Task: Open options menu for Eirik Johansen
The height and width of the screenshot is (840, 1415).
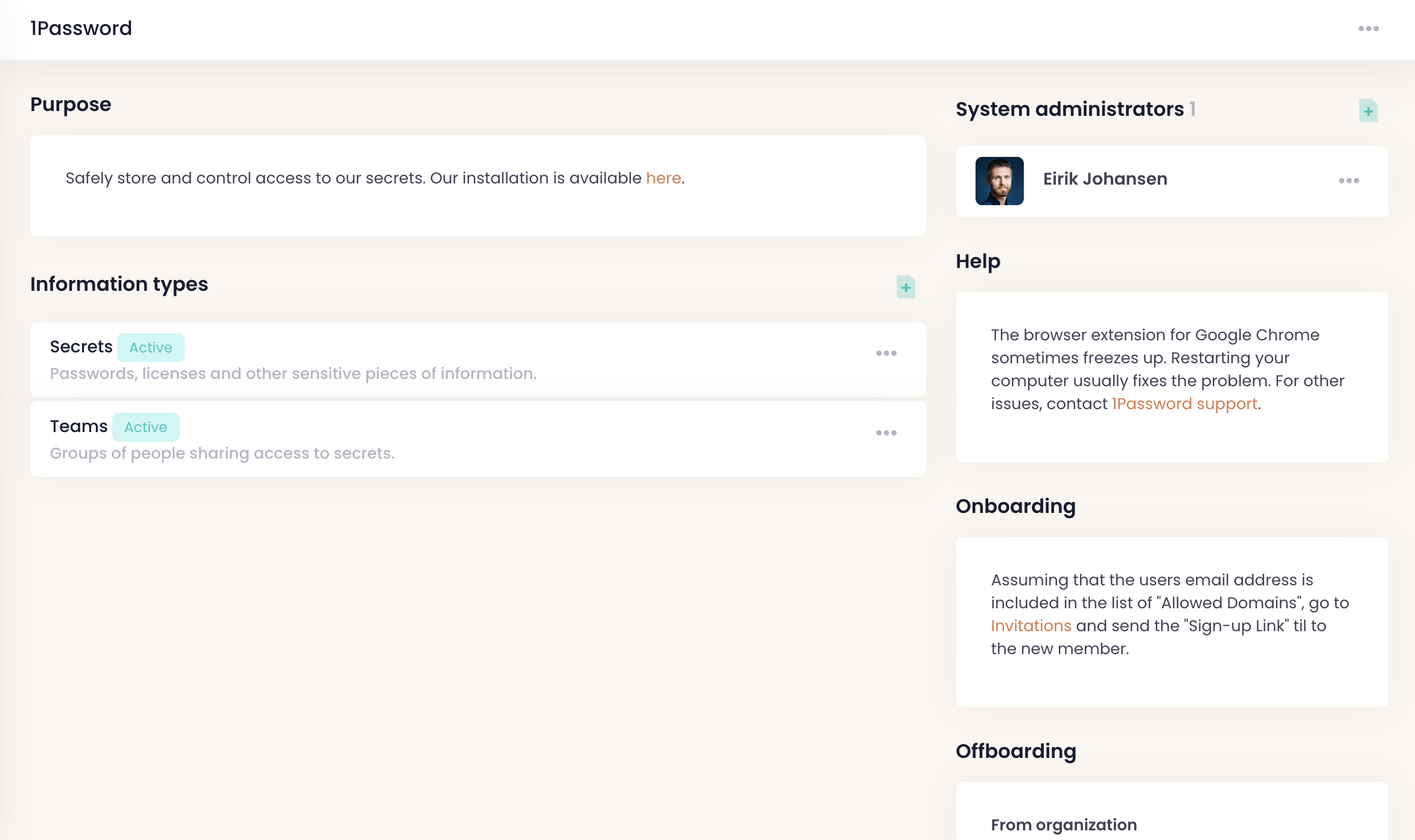Action: [1349, 180]
